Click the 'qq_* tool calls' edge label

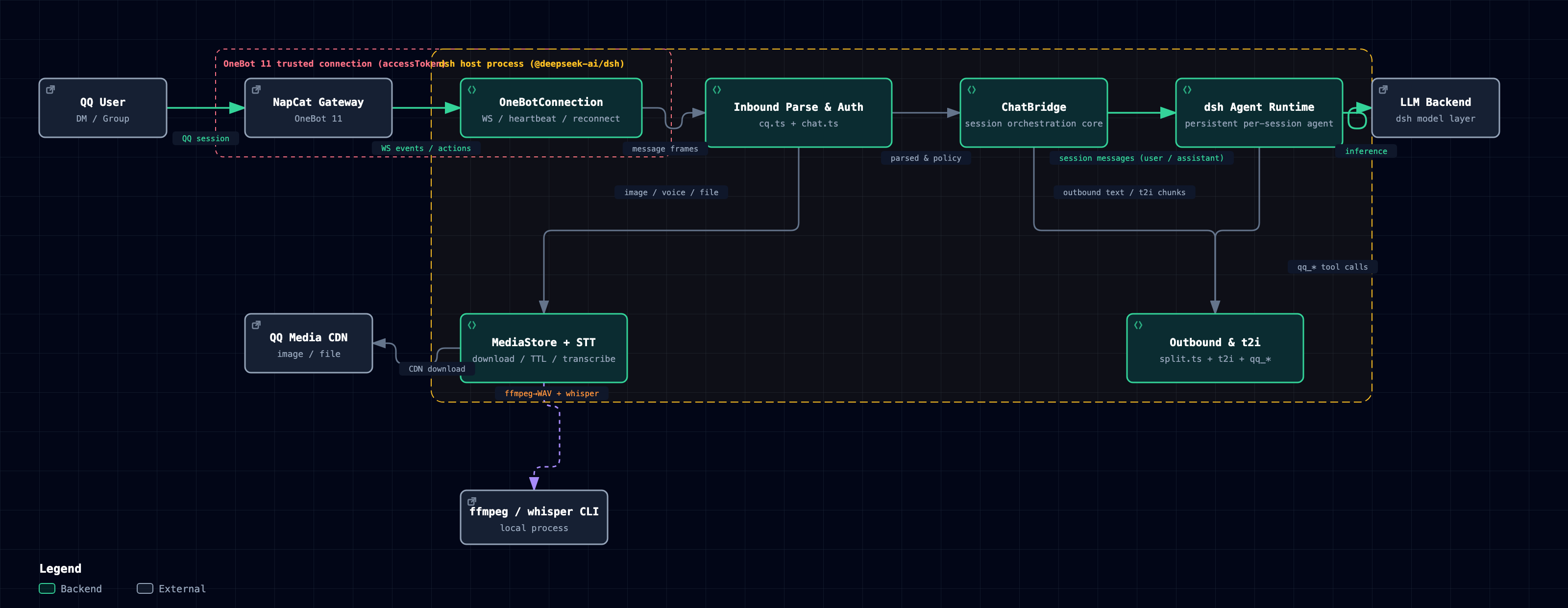click(x=1332, y=267)
